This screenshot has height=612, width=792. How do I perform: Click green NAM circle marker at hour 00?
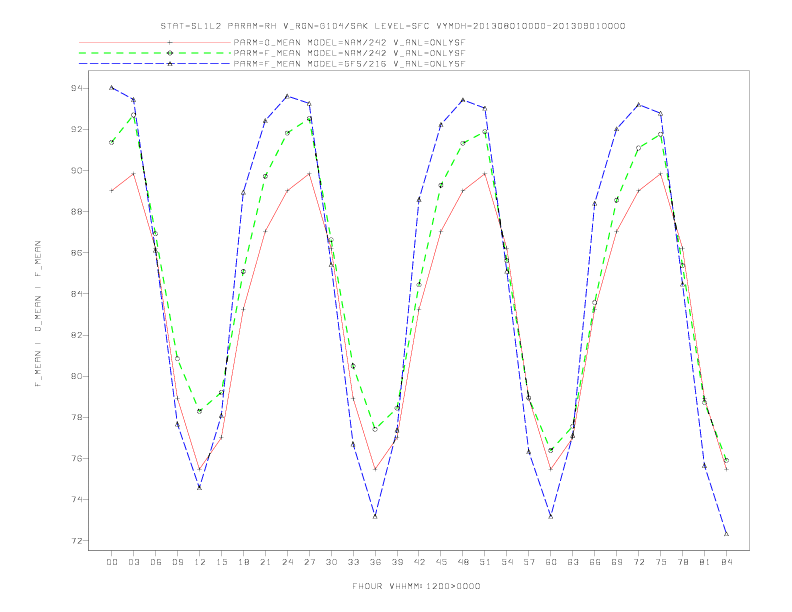112,142
